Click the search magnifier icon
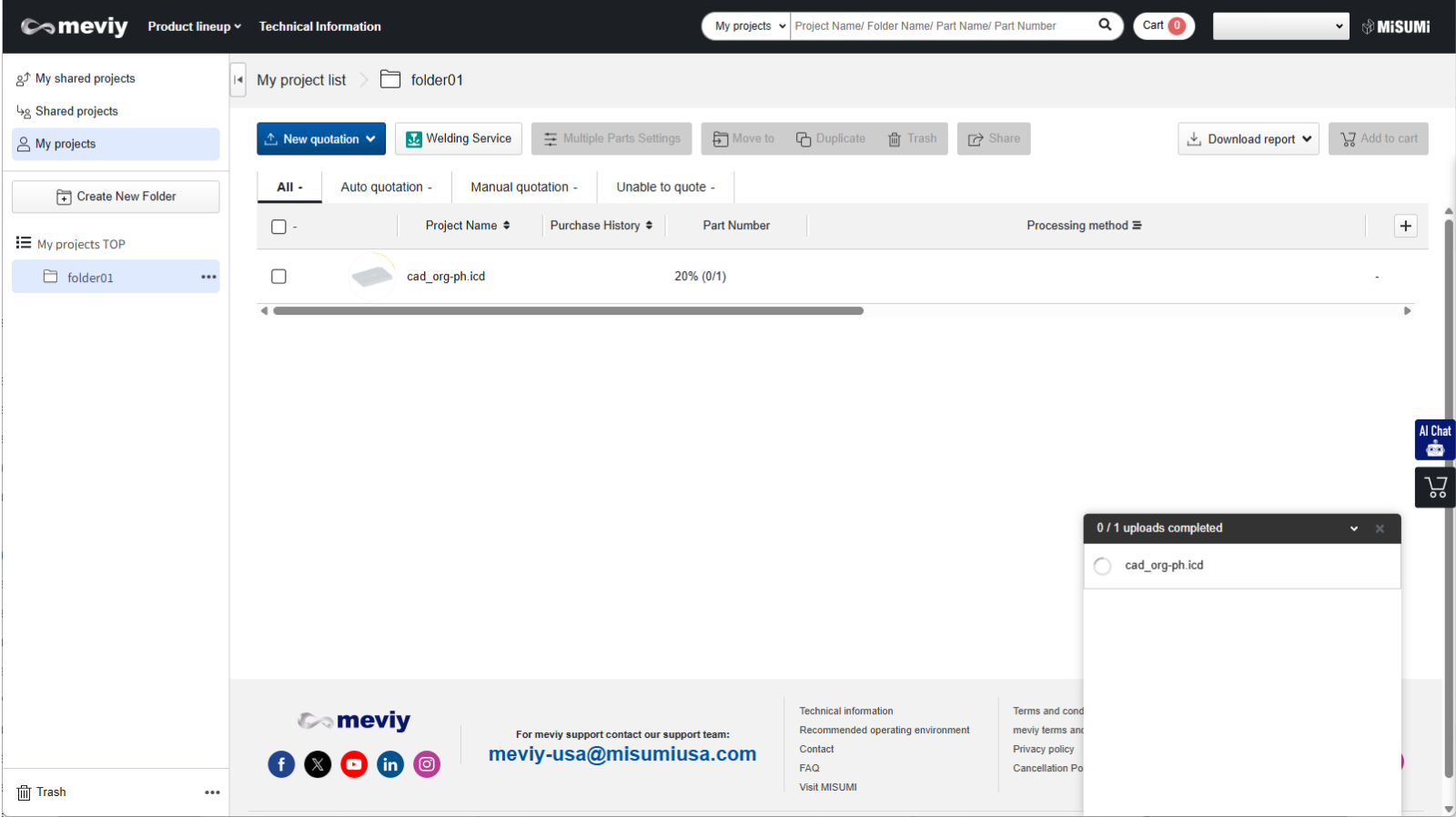 (x=1105, y=25)
